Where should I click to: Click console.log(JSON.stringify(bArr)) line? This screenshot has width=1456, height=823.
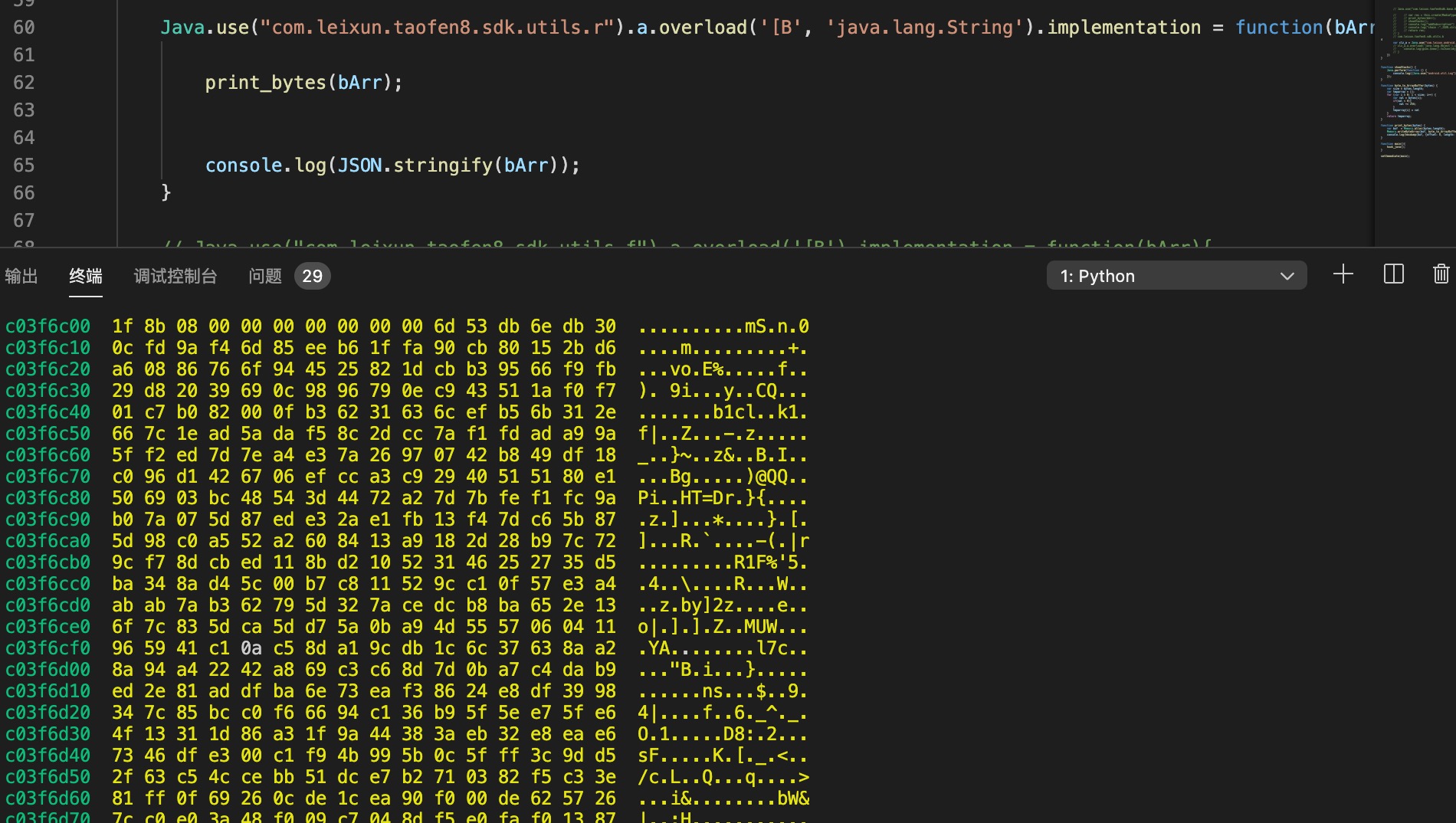click(x=392, y=166)
